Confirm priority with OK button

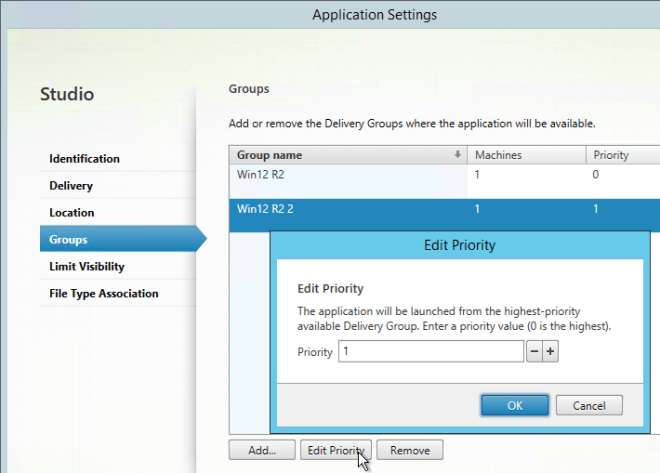coord(515,405)
